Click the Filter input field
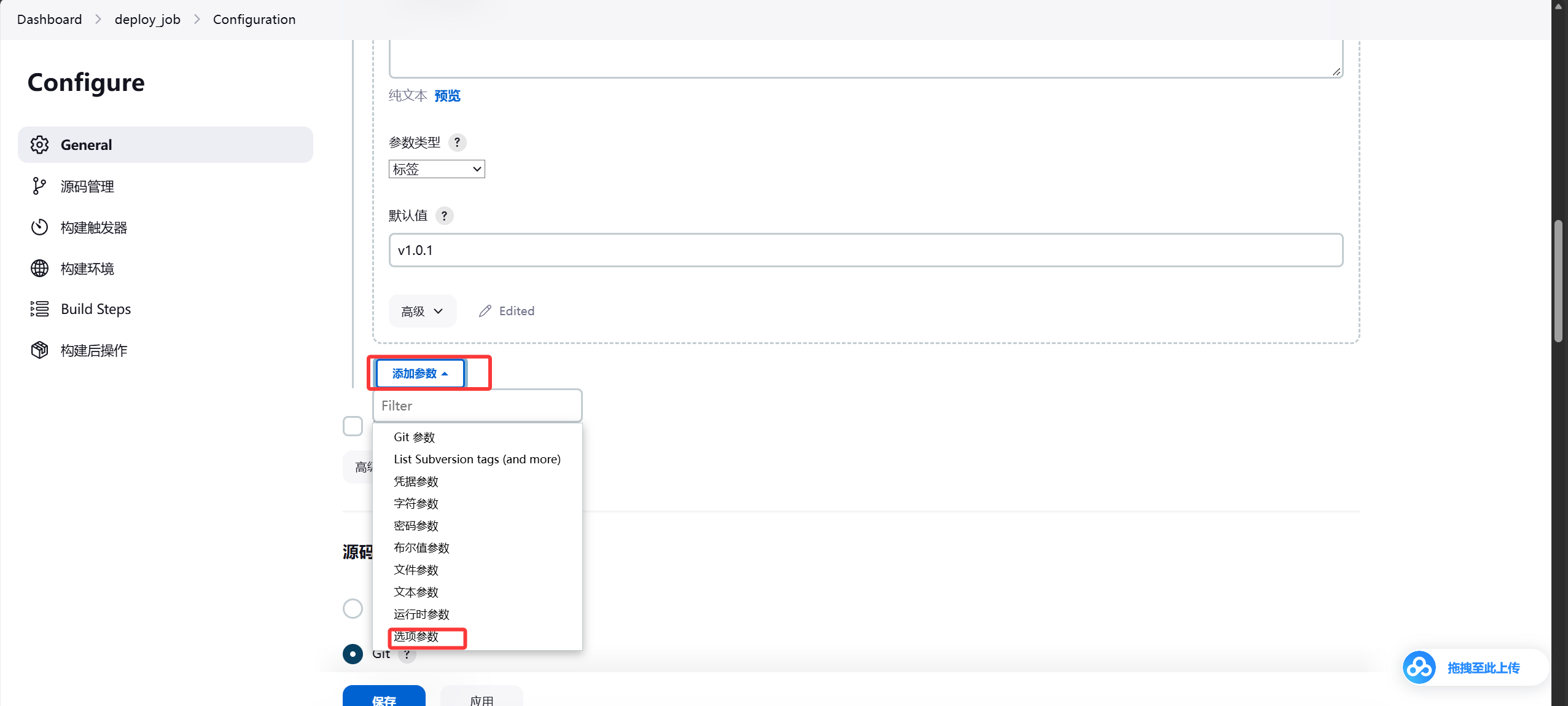The height and width of the screenshot is (706, 1568). click(x=477, y=406)
